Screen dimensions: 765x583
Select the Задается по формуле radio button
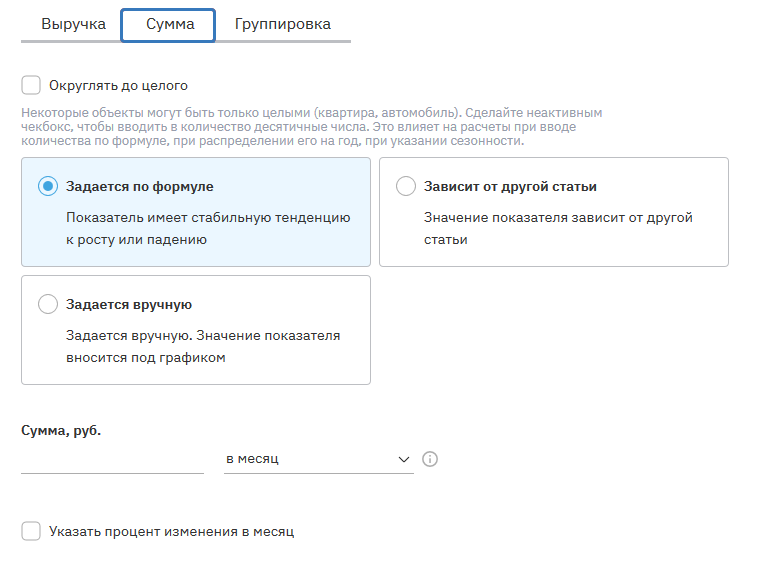point(47,186)
